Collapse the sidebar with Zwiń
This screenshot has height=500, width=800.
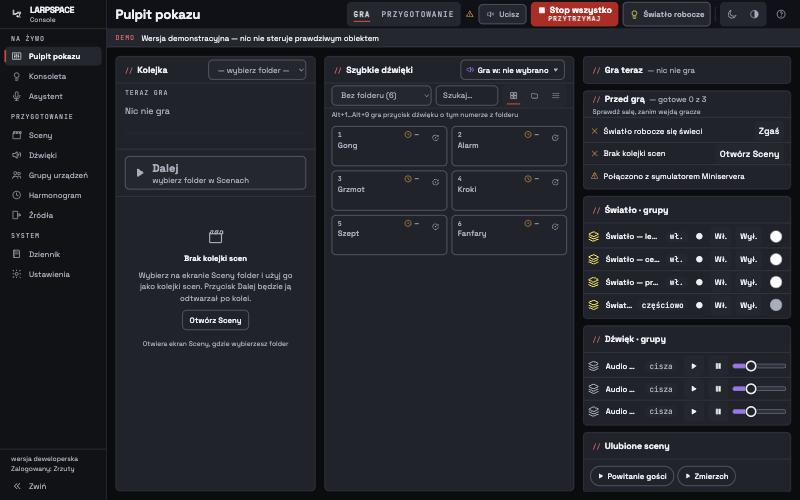pos(30,486)
